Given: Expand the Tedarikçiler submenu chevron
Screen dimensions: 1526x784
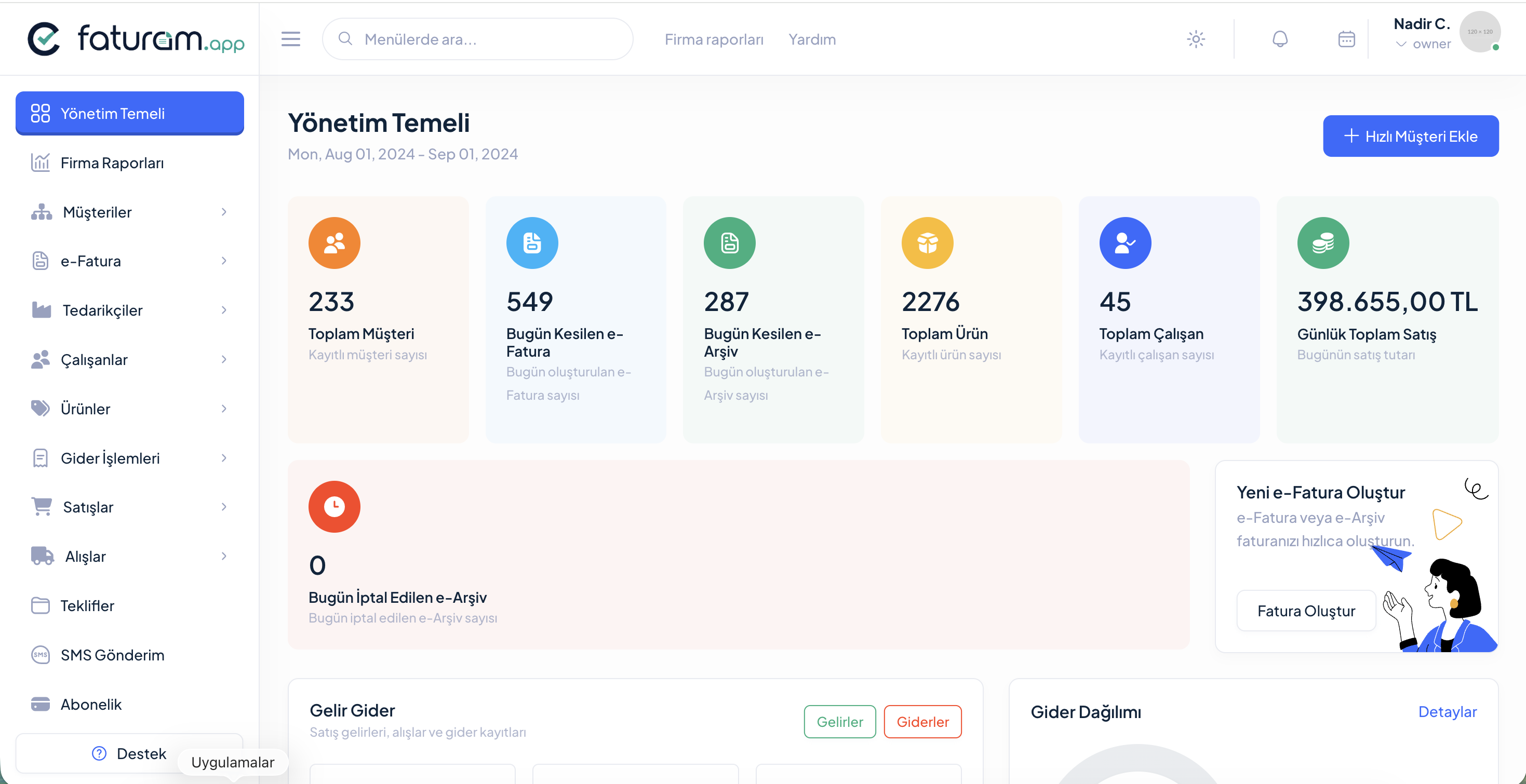Looking at the screenshot, I should pyautogui.click(x=224, y=309).
